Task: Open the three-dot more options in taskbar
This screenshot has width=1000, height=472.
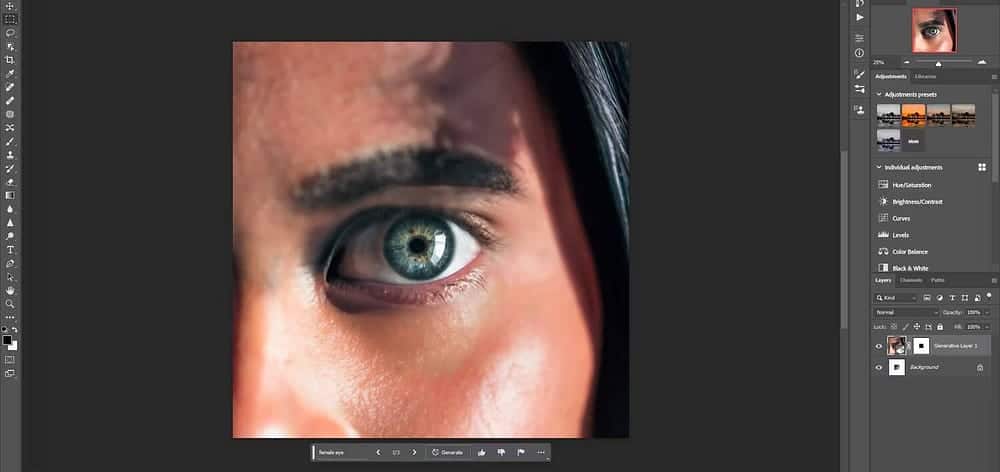Action: [x=541, y=453]
